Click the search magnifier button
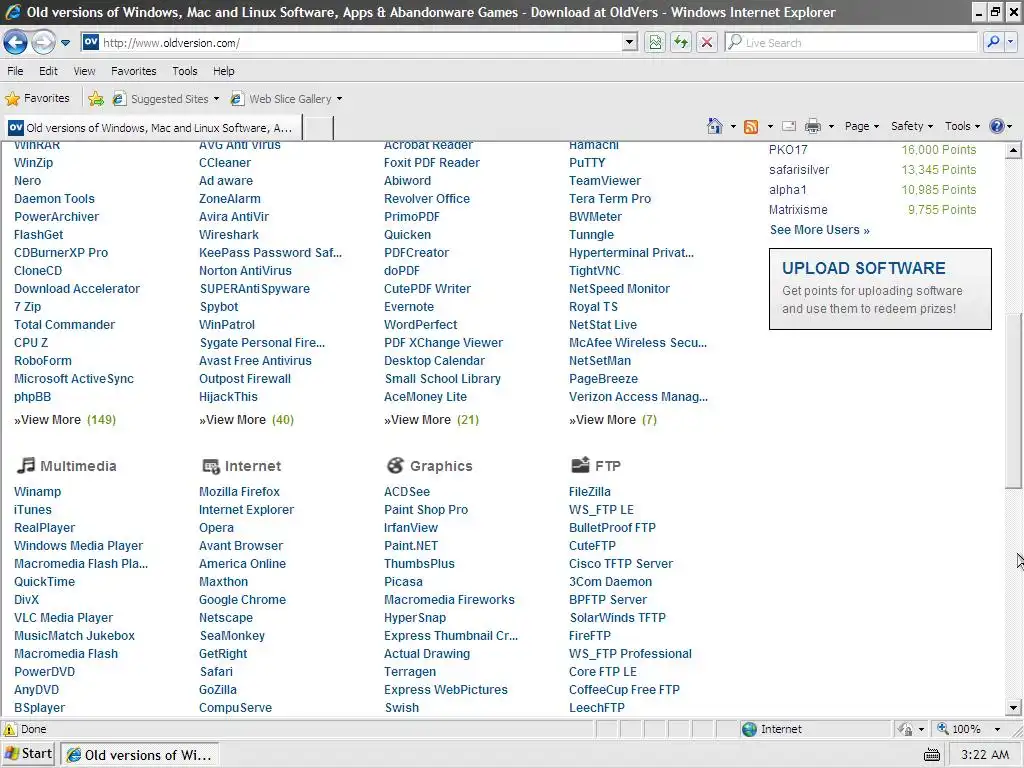Image resolution: width=1024 pixels, height=768 pixels. coord(993,42)
